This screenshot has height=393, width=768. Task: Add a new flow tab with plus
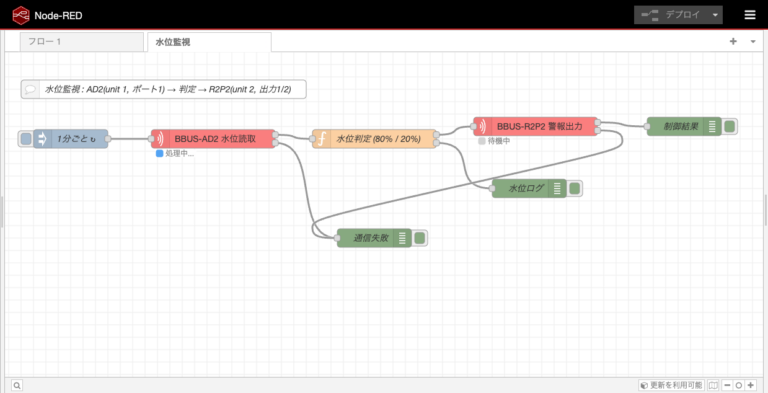click(733, 42)
